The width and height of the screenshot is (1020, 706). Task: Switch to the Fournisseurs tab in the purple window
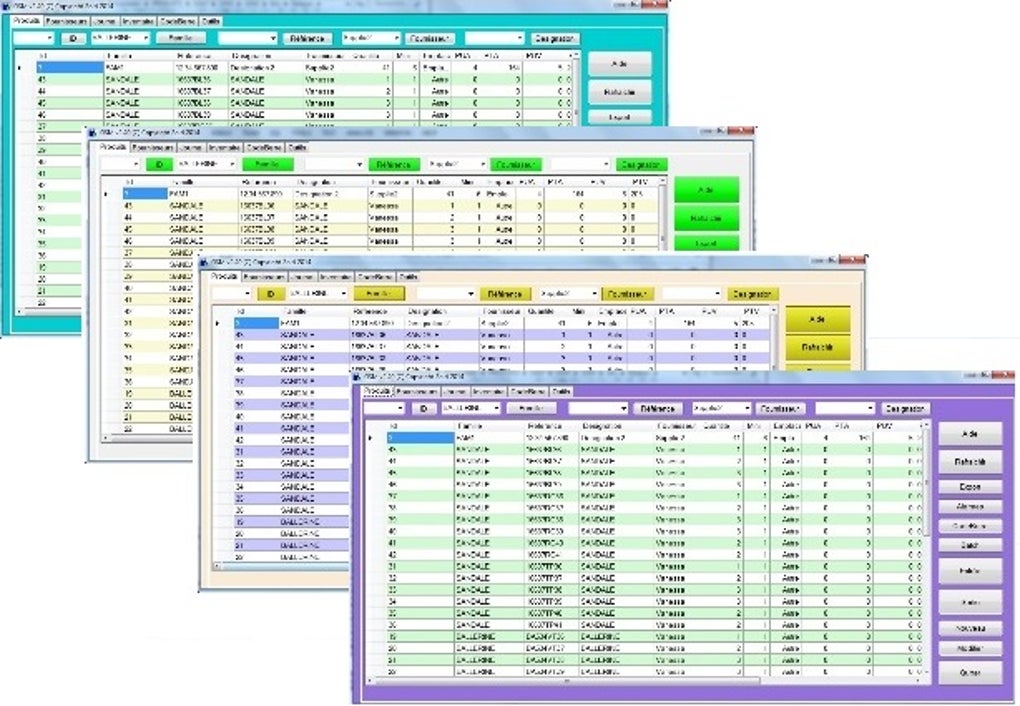point(410,391)
